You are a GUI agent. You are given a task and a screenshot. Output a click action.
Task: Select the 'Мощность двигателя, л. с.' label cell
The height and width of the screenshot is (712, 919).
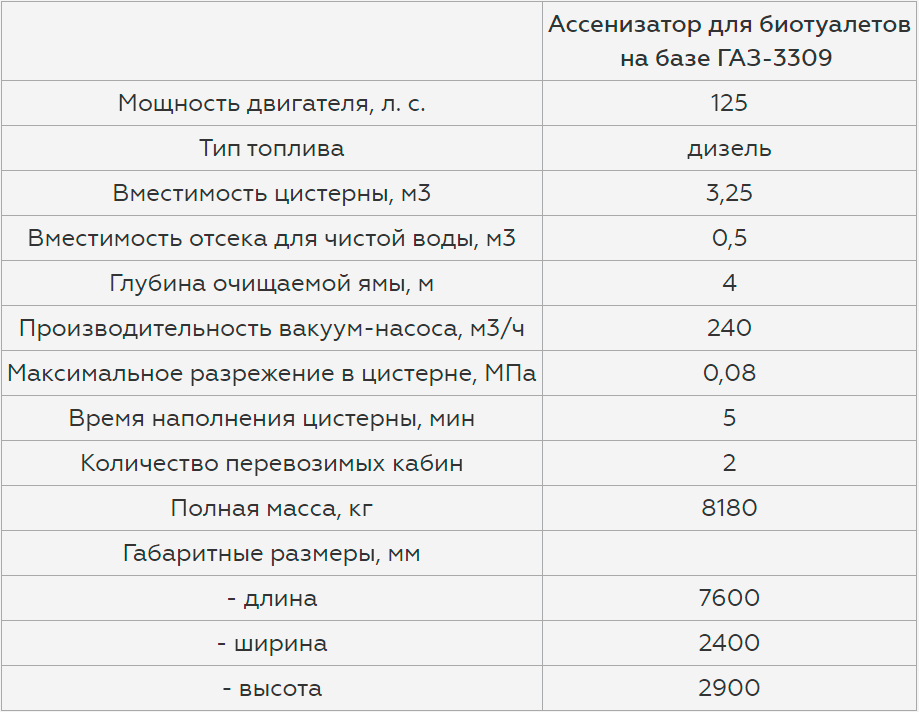point(272,103)
